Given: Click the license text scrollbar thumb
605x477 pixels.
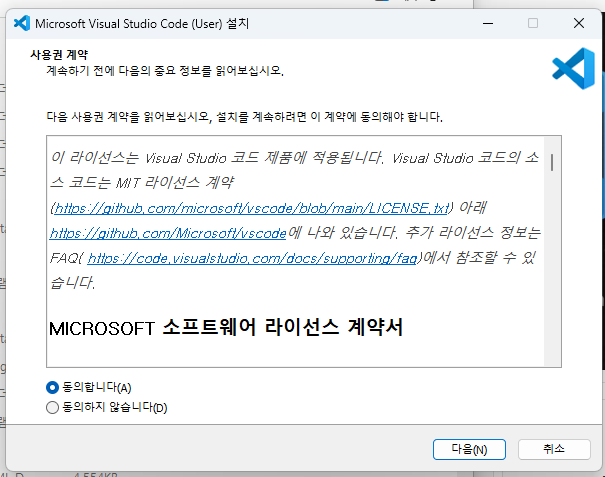Looking at the screenshot, I should [552, 162].
